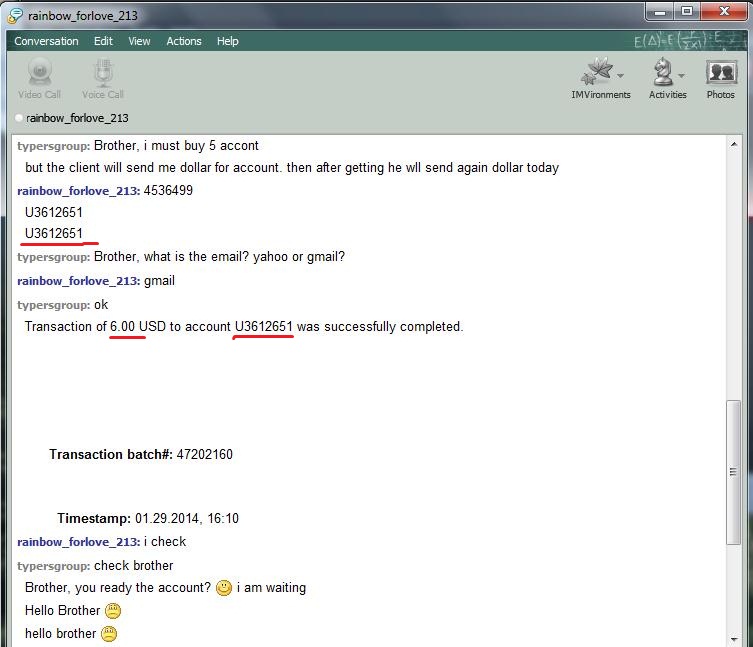This screenshot has height=647, width=753.
Task: Click the 'check brother' message
Action: (x=134, y=566)
